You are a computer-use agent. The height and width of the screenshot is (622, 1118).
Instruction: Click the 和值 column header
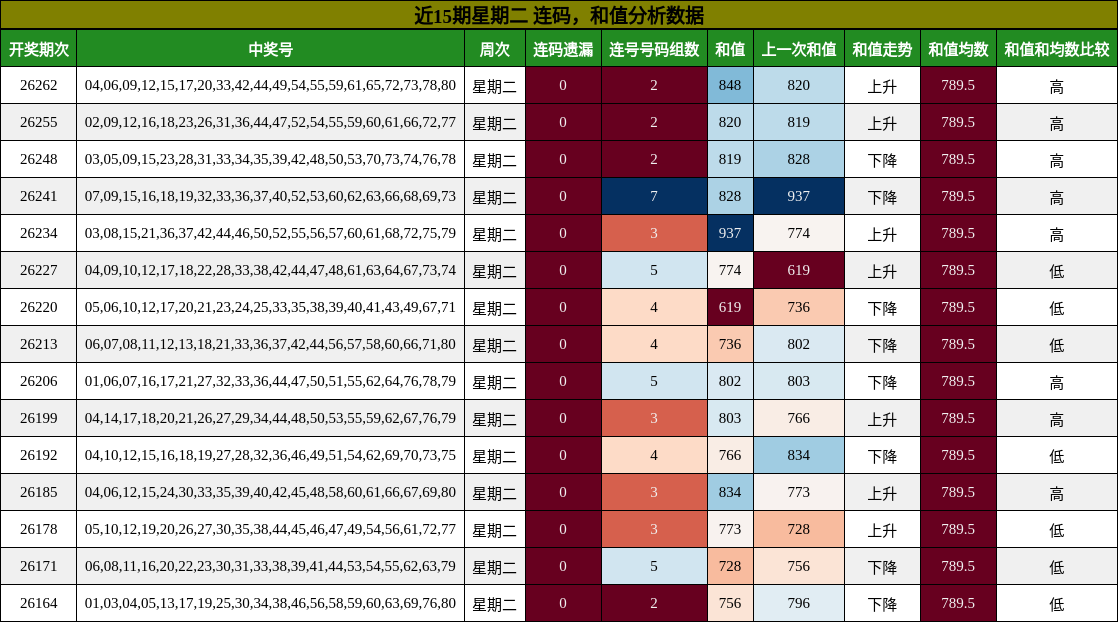click(x=730, y=49)
